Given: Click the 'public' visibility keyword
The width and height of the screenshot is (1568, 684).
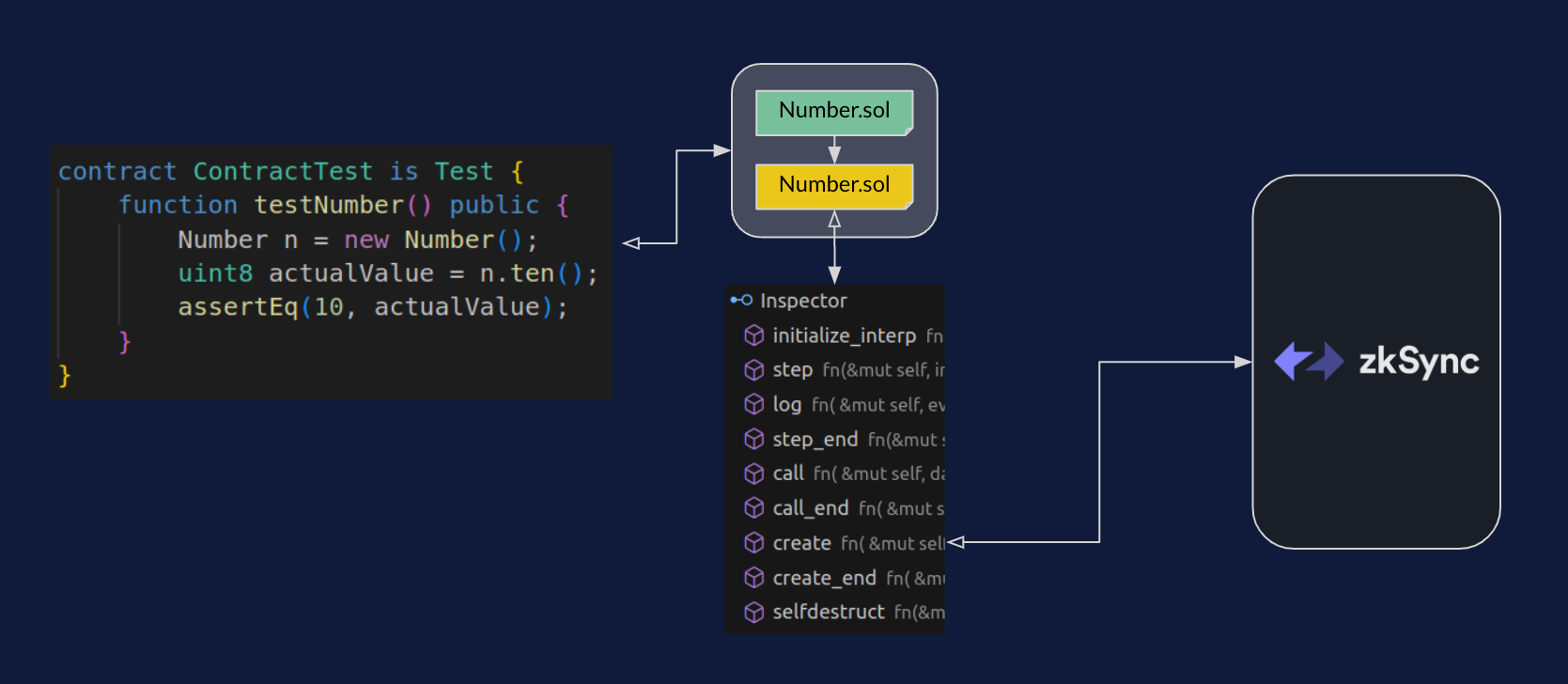Looking at the screenshot, I should pyautogui.click(x=494, y=206).
